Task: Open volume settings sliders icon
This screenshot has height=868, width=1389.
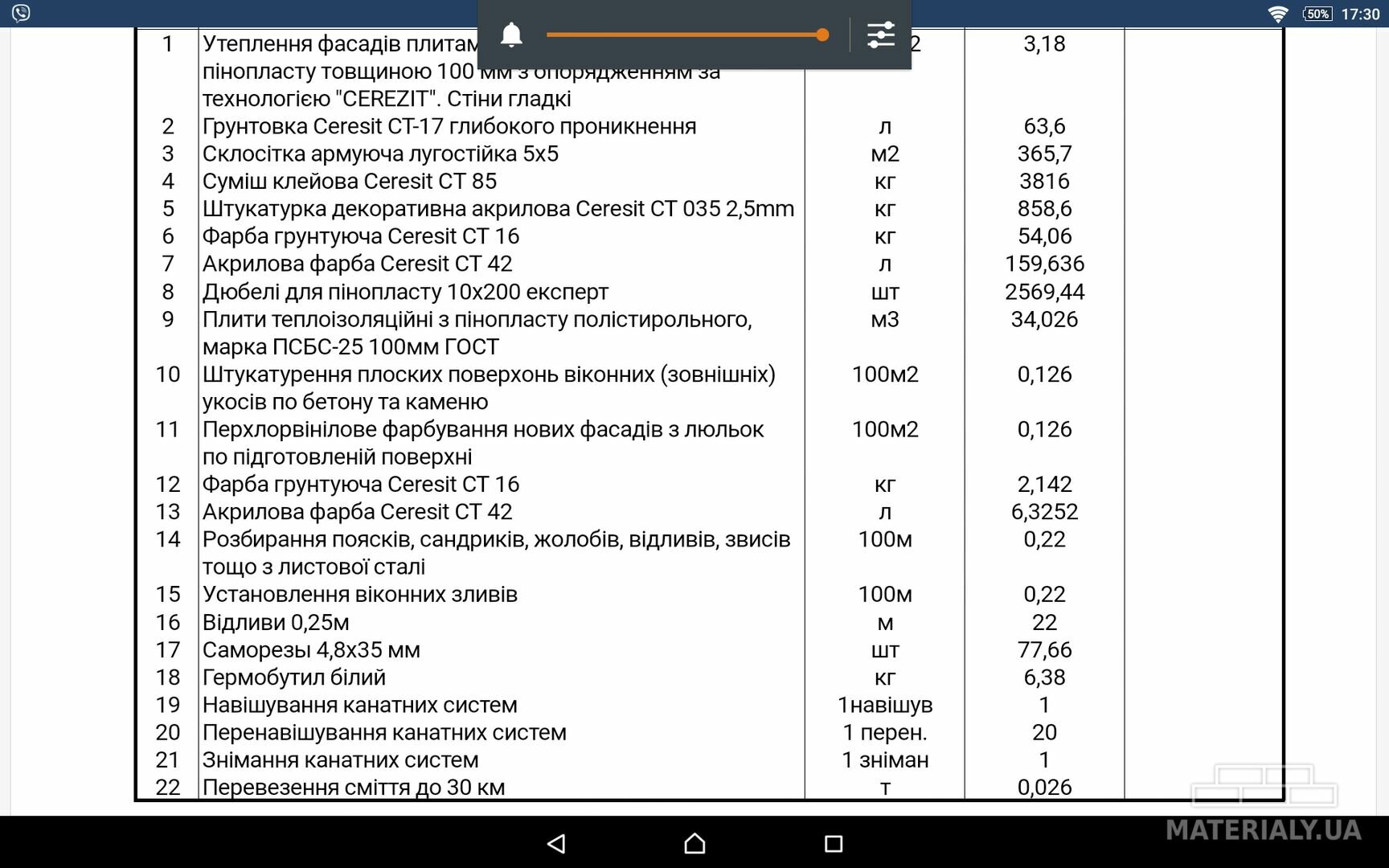Action: [x=881, y=35]
